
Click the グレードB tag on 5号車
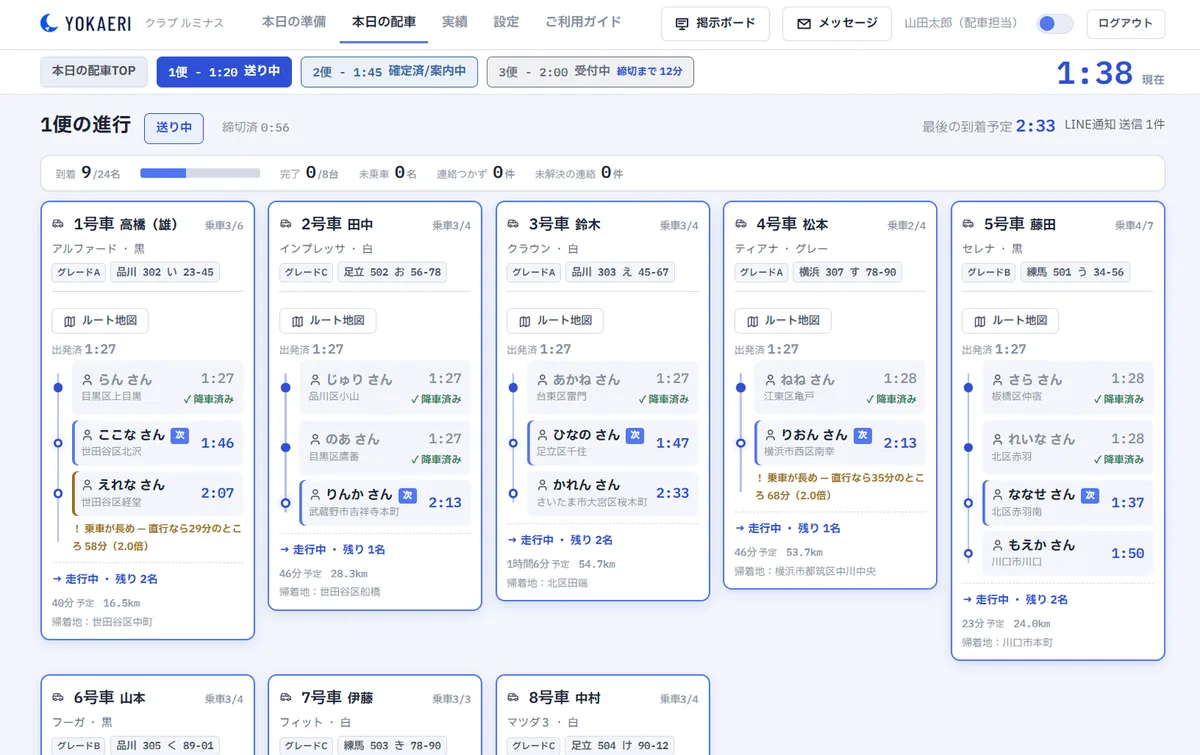(x=990, y=272)
